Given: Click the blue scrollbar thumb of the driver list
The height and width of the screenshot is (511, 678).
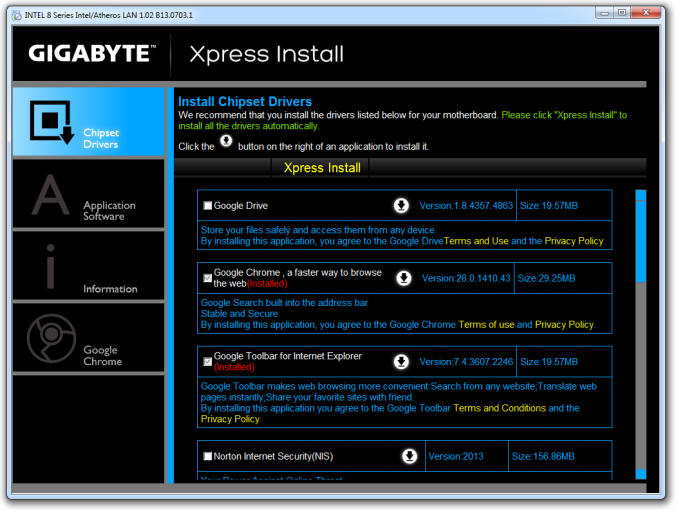Looking at the screenshot, I should tap(641, 241).
